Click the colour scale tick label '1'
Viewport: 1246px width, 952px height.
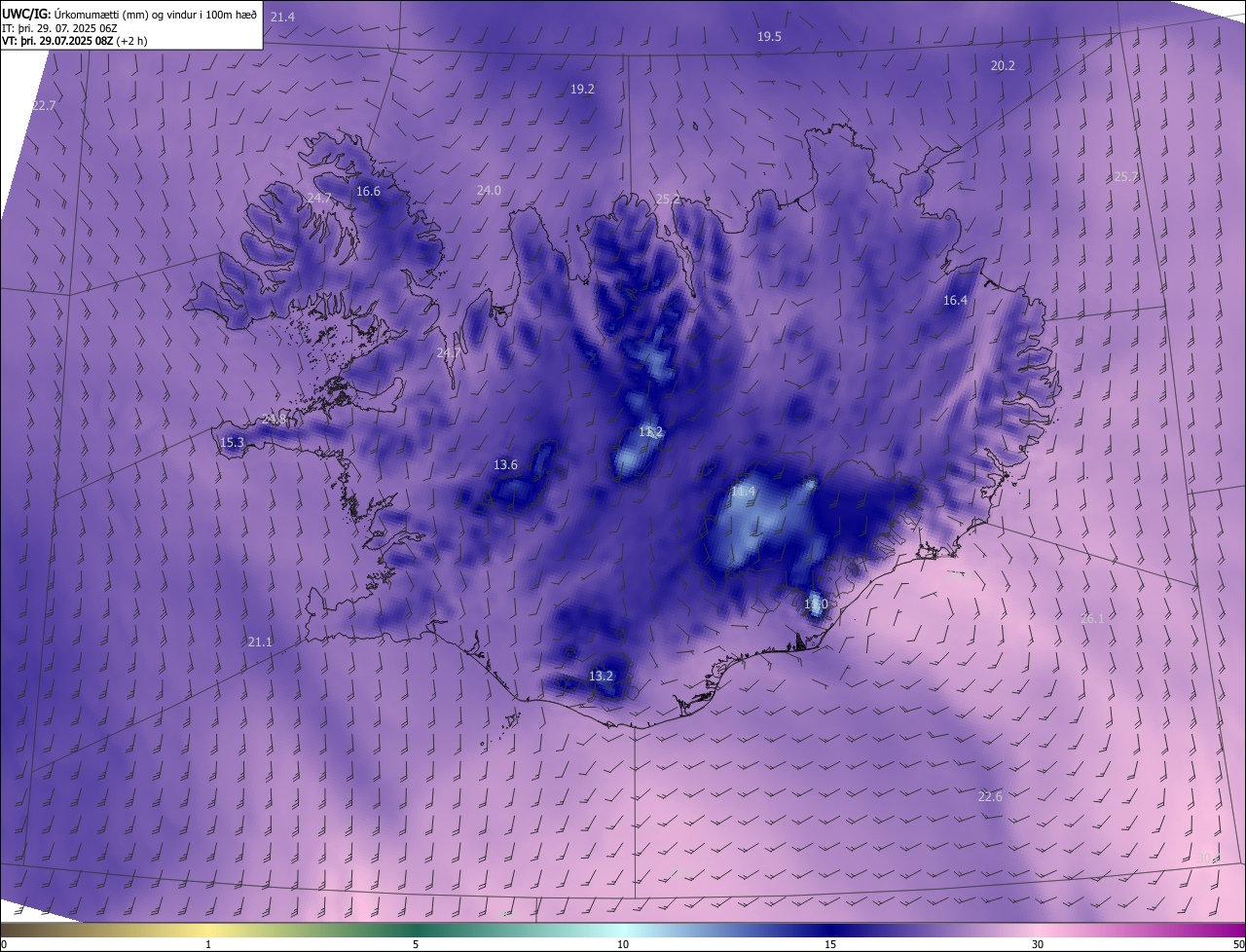tap(208, 944)
